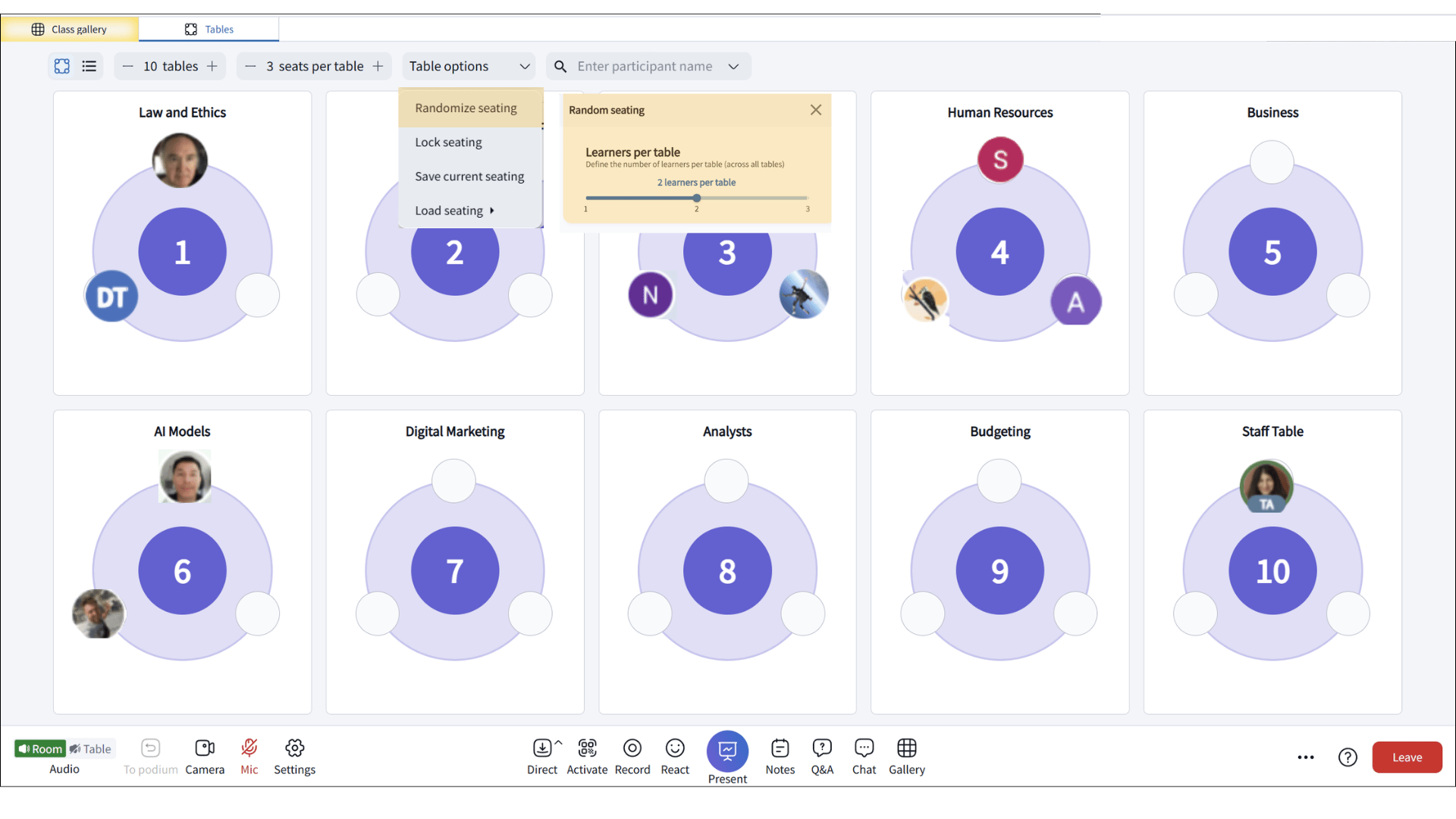Click the Staff Table TA avatar
Viewport: 1456px width, 819px height.
click(1266, 486)
